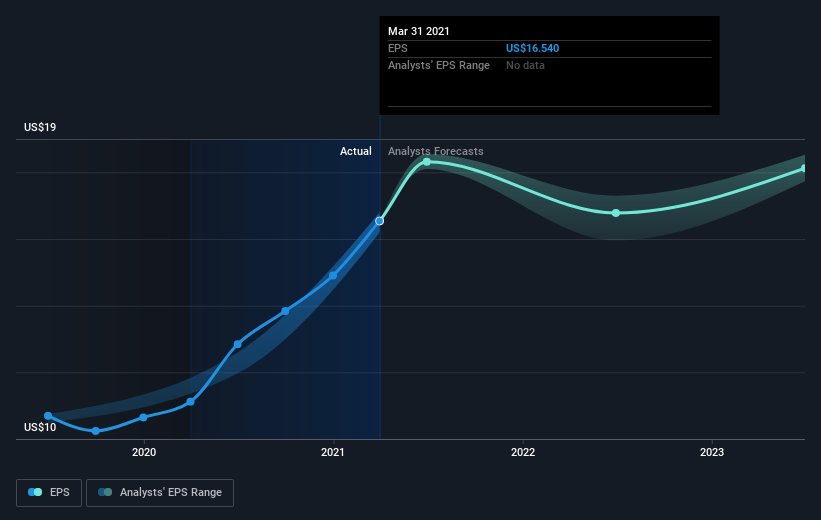
Task: Click the 2021 x-axis label
Action: 333,452
